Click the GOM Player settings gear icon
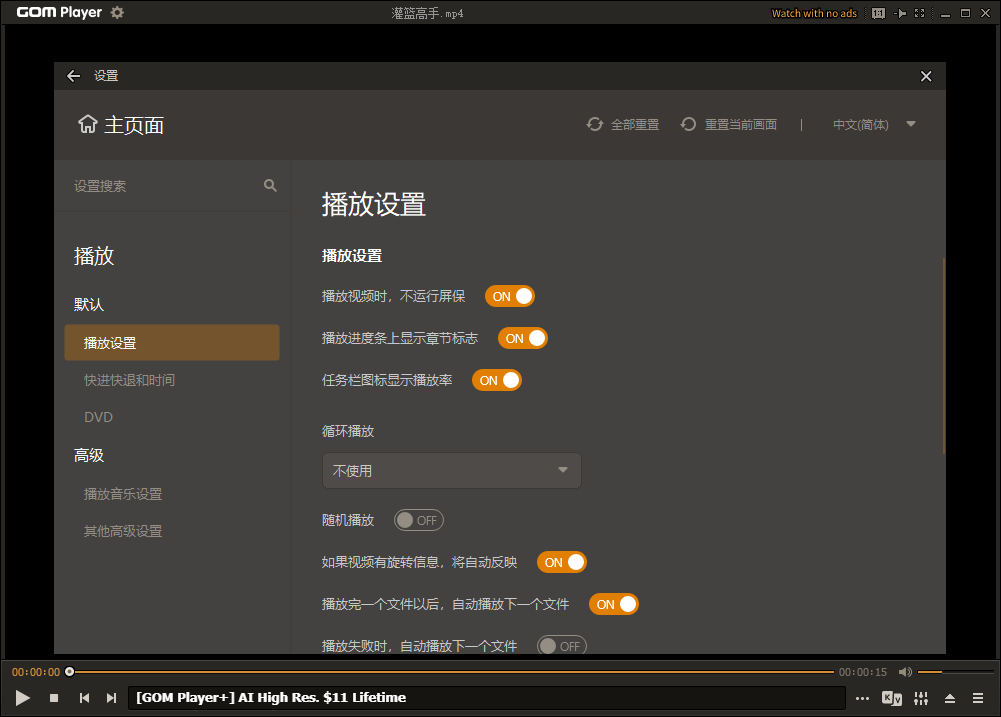This screenshot has height=717, width=1001. 115,13
